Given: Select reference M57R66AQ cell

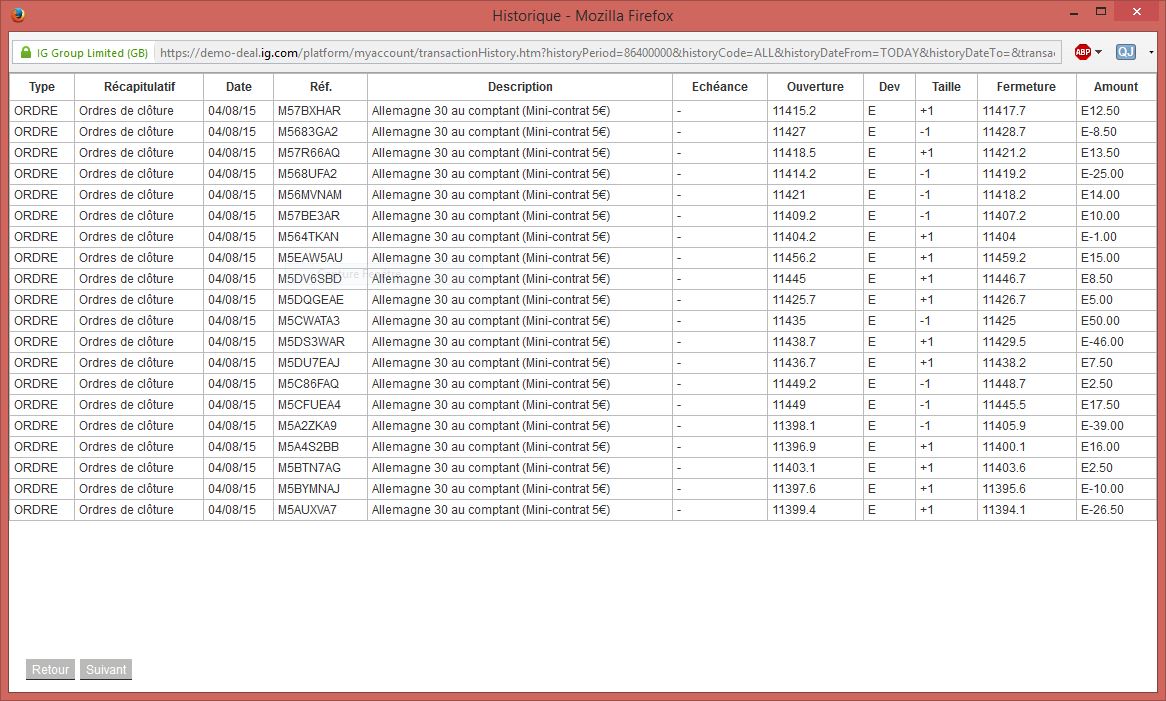Looking at the screenshot, I should [x=321, y=152].
